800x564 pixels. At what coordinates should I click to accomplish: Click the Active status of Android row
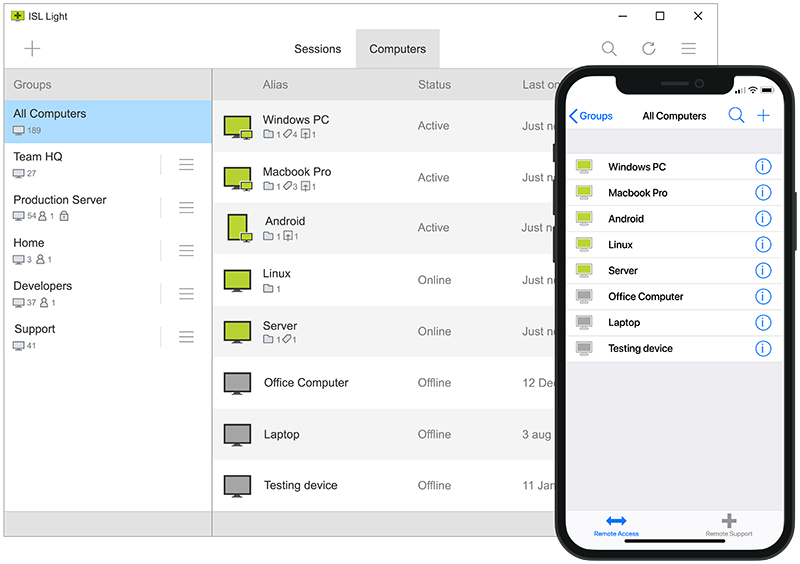point(433,228)
